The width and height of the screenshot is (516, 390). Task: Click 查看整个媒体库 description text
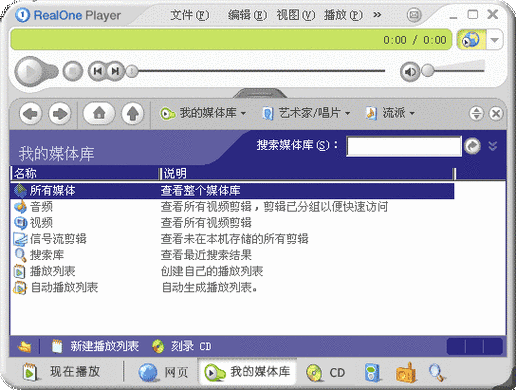200,191
